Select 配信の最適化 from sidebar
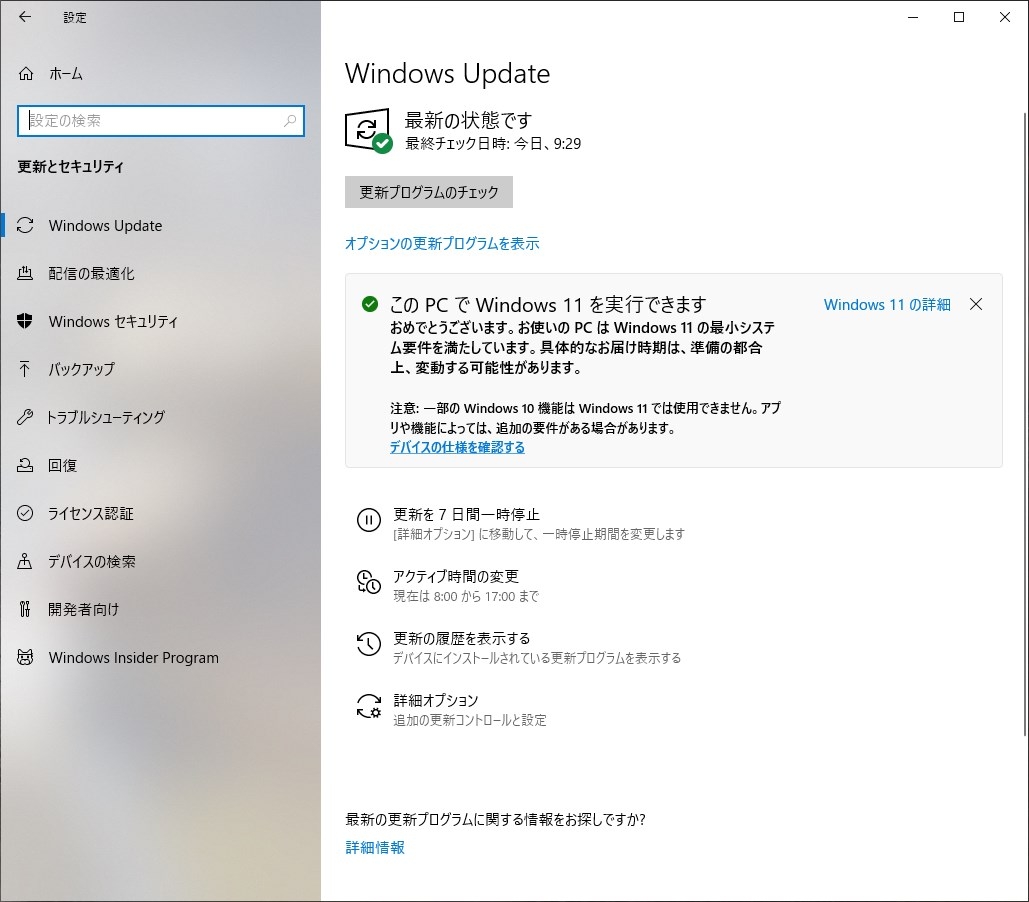The image size is (1029, 902). (91, 274)
